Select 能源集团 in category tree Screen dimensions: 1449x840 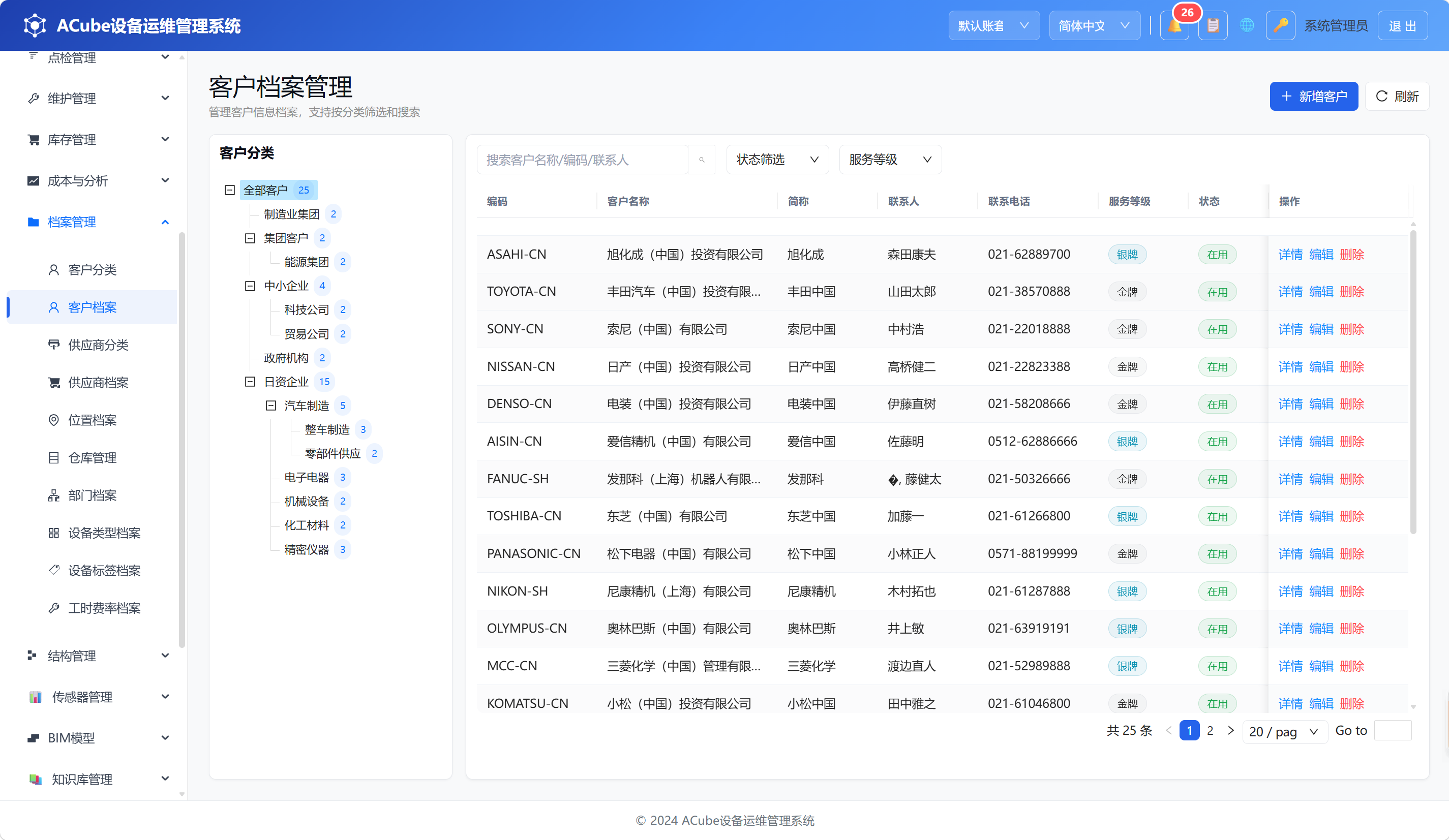[x=307, y=262]
